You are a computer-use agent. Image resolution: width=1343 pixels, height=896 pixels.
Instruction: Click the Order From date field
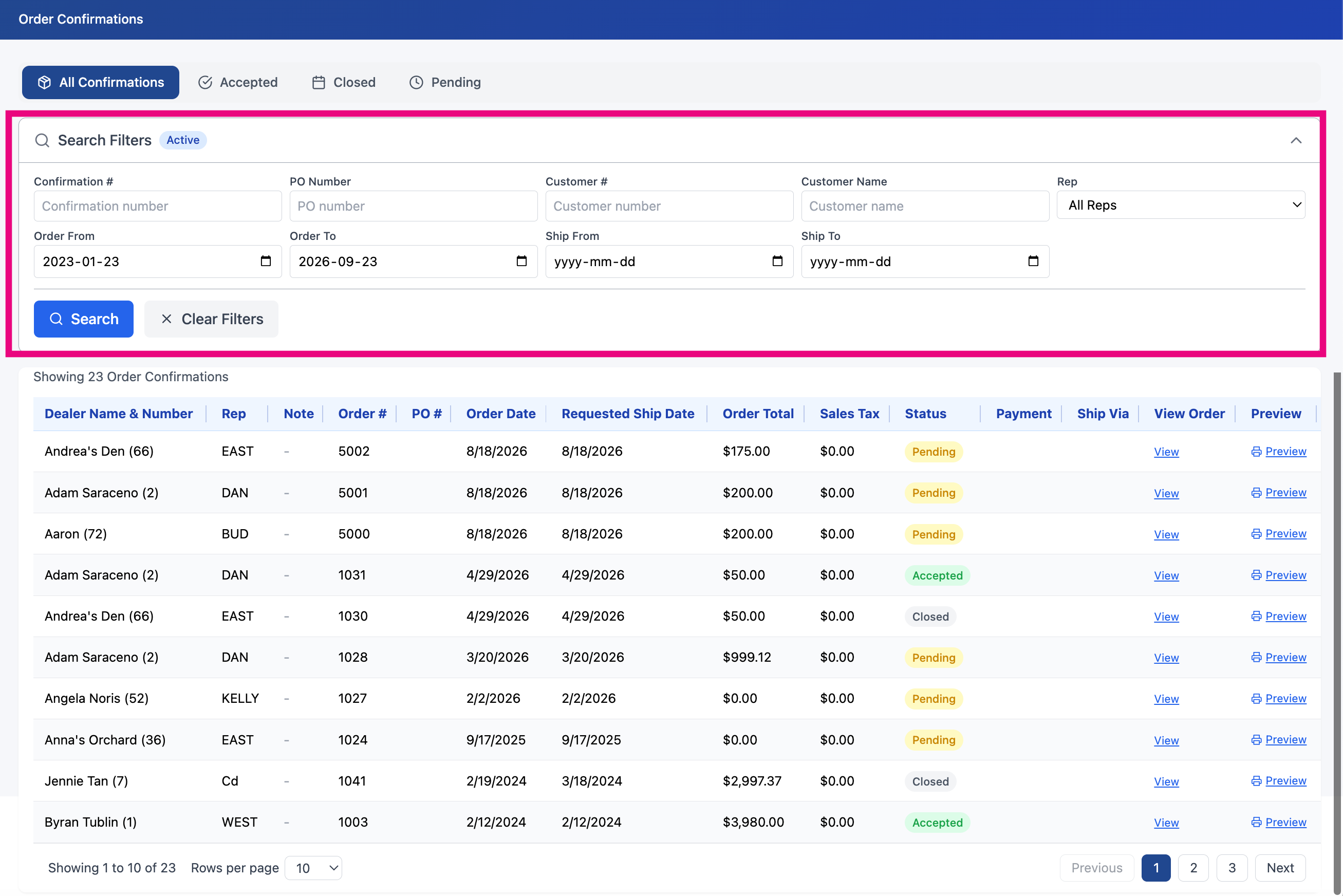coord(158,262)
